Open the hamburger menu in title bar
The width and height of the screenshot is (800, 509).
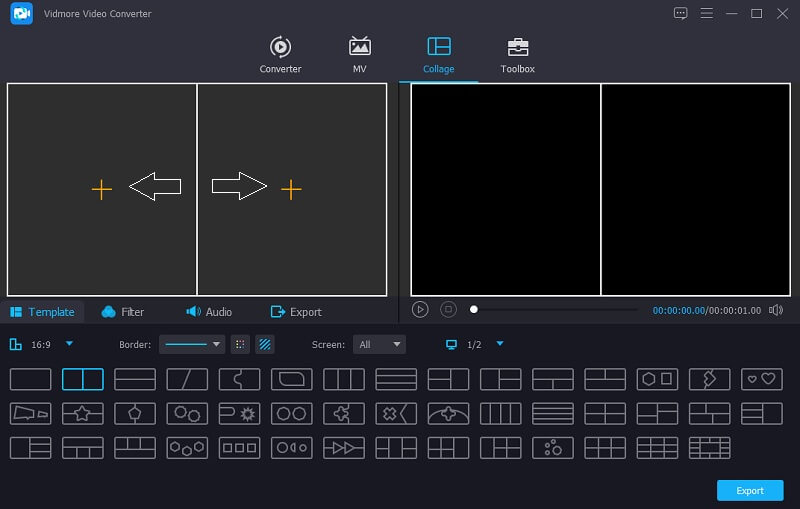pos(707,13)
